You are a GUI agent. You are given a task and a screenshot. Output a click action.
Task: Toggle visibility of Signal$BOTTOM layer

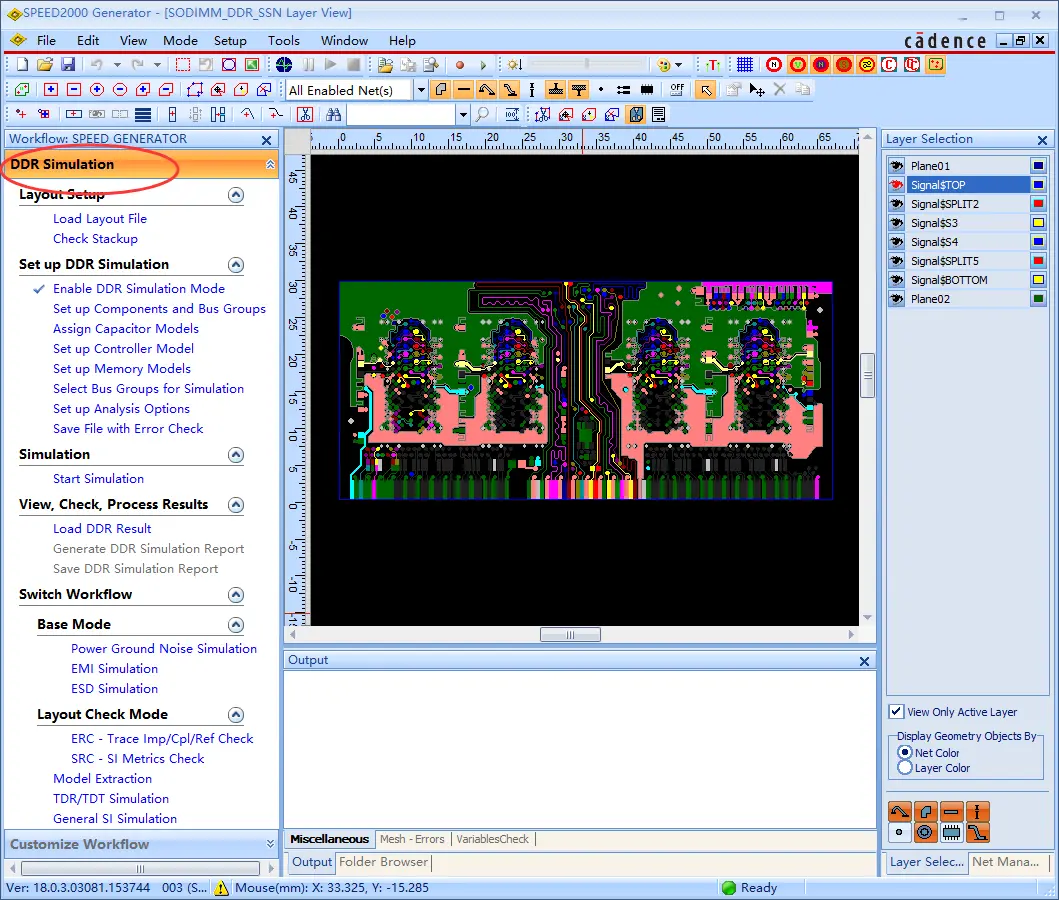point(896,280)
